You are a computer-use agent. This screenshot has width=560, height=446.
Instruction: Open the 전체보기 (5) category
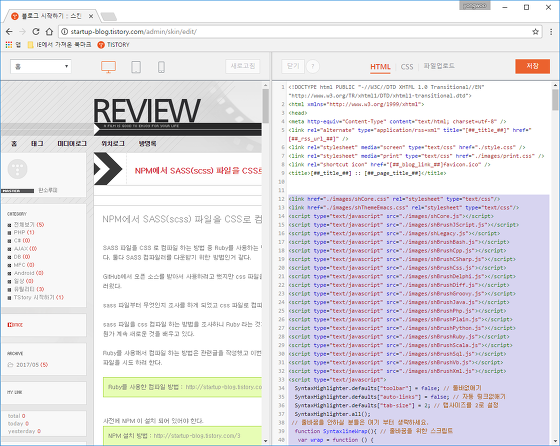click(x=29, y=225)
